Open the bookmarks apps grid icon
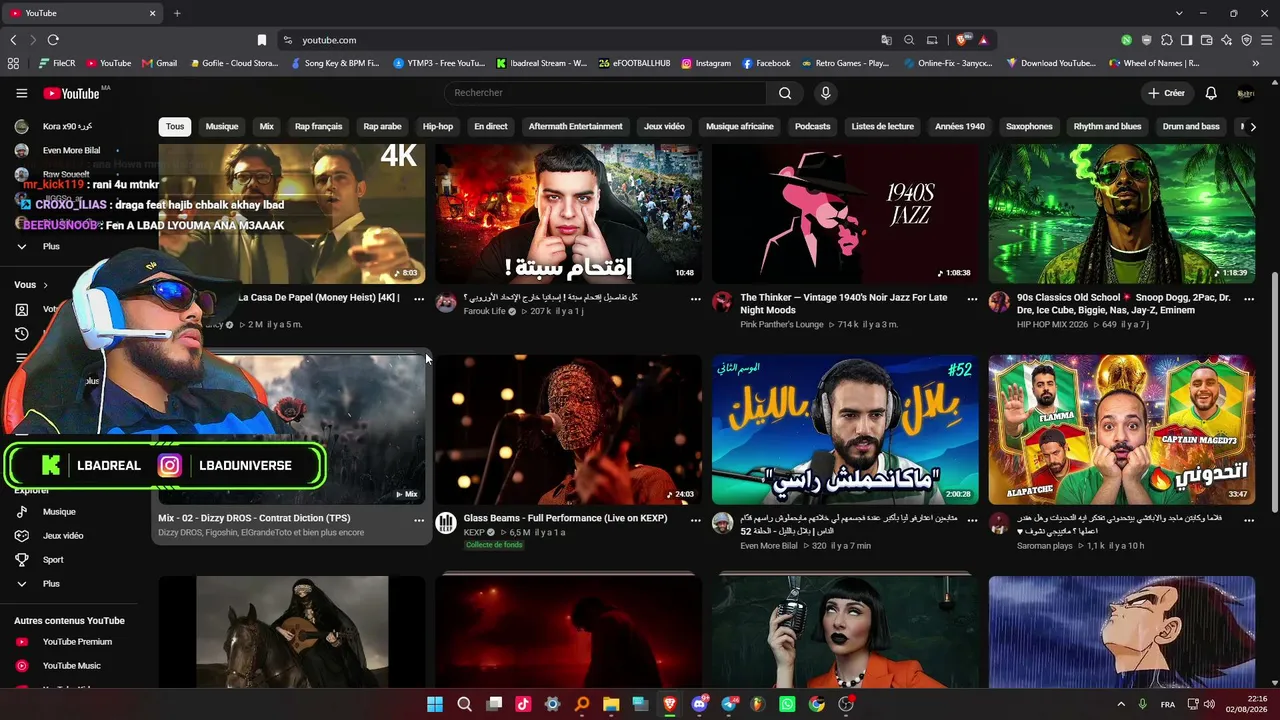1280x720 pixels. pyautogui.click(x=13, y=63)
